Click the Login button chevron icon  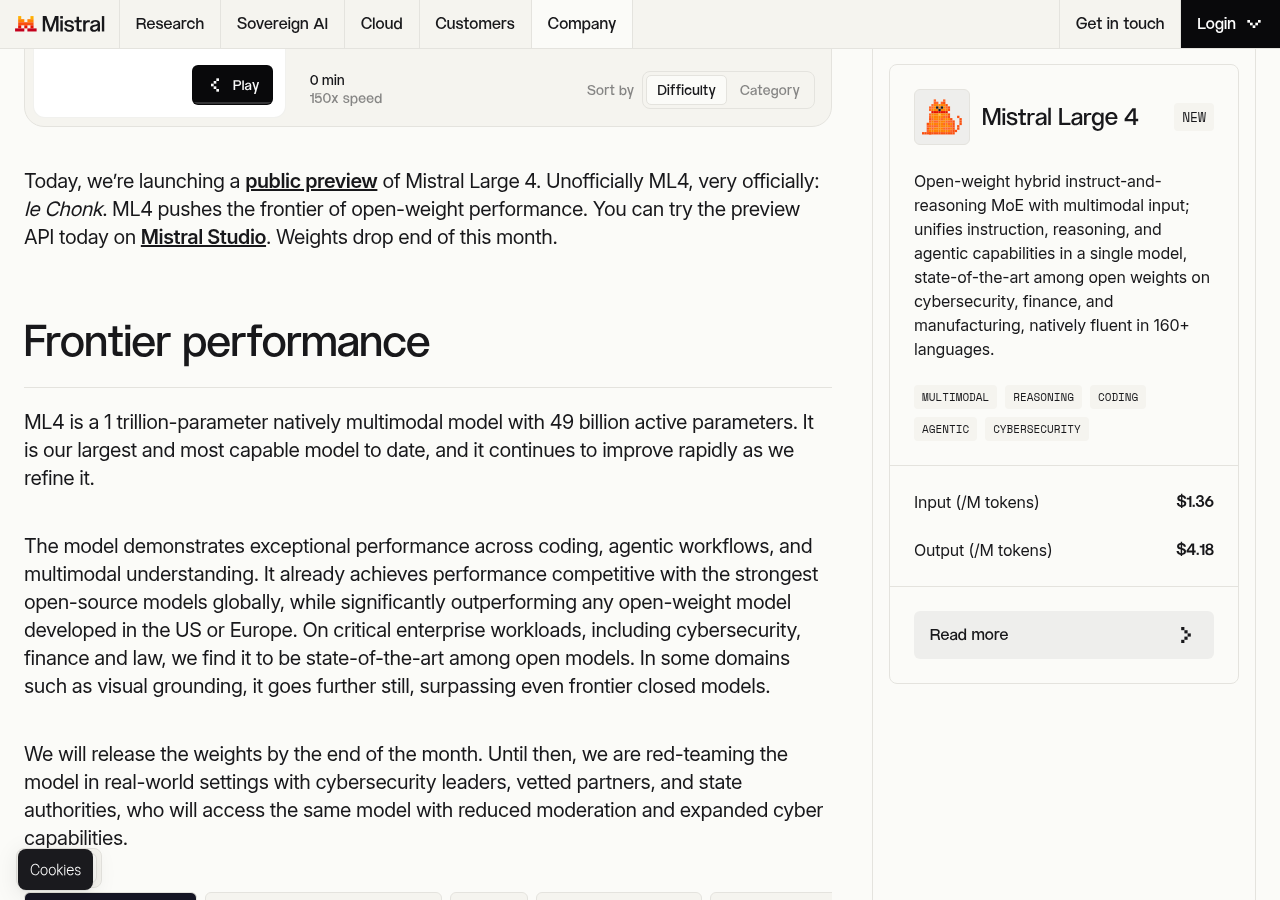click(1254, 24)
